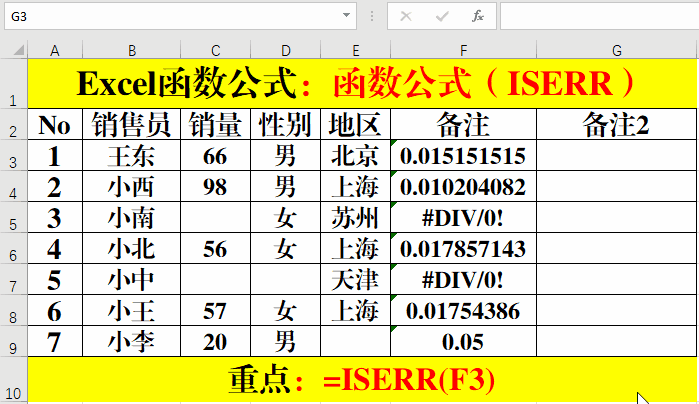This screenshot has height=404, width=699.
Task: Click cell containing '小李'
Action: pyautogui.click(x=132, y=341)
